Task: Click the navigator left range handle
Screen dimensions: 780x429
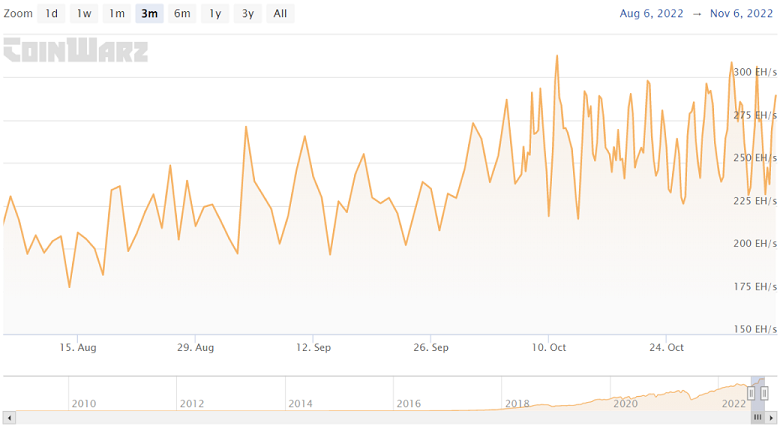Action: click(x=751, y=393)
